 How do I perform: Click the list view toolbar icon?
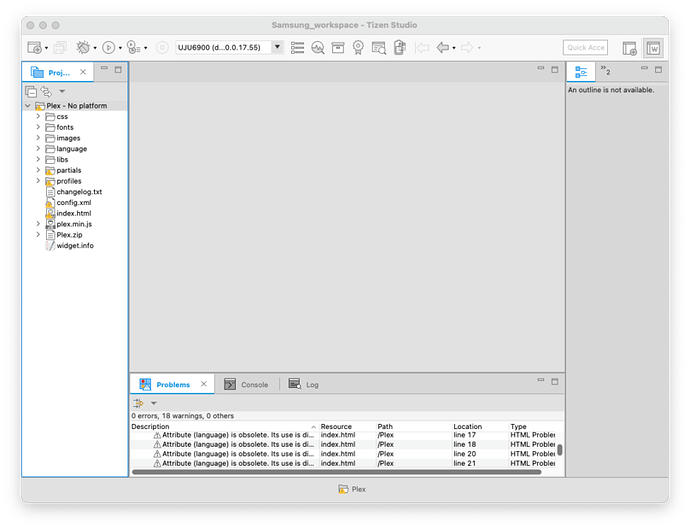(x=297, y=47)
